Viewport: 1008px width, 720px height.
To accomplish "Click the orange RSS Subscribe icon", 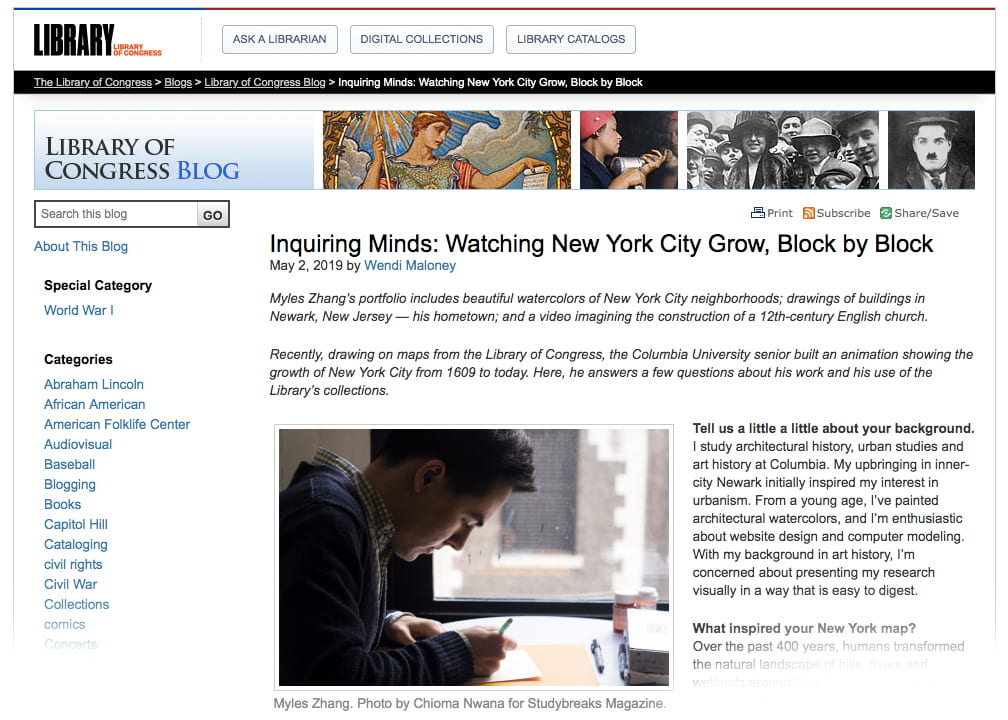I will point(809,213).
